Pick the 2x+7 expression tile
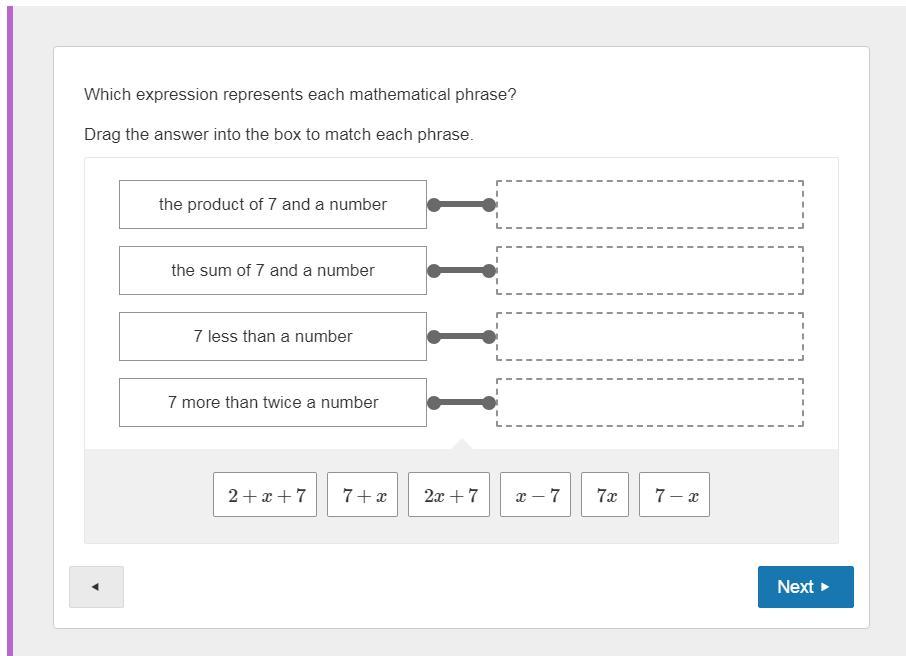The width and height of the screenshot is (906, 656). [x=449, y=495]
